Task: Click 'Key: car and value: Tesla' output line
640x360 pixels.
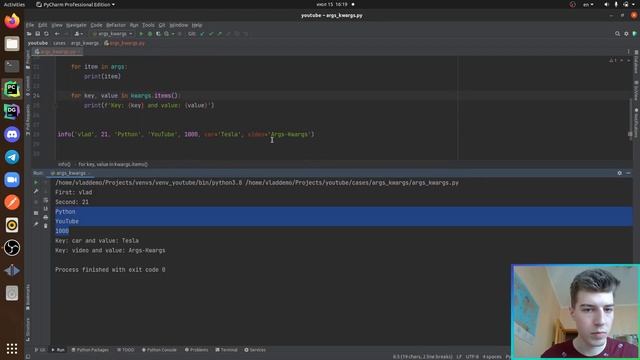Action: coord(97,241)
